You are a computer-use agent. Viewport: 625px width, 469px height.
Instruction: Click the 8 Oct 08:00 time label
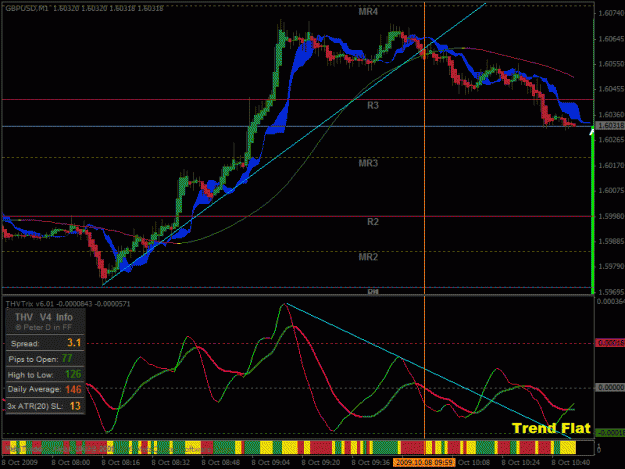coord(71,463)
